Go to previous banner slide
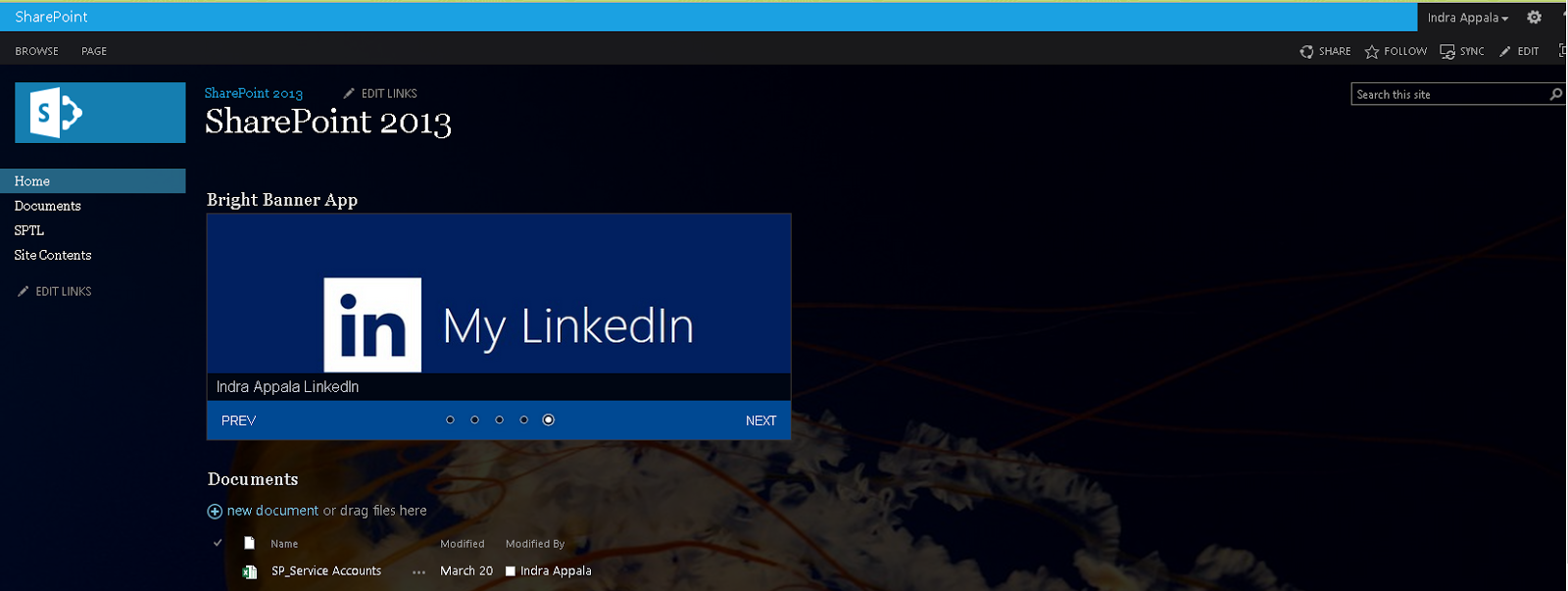1568x591 pixels. tap(238, 420)
